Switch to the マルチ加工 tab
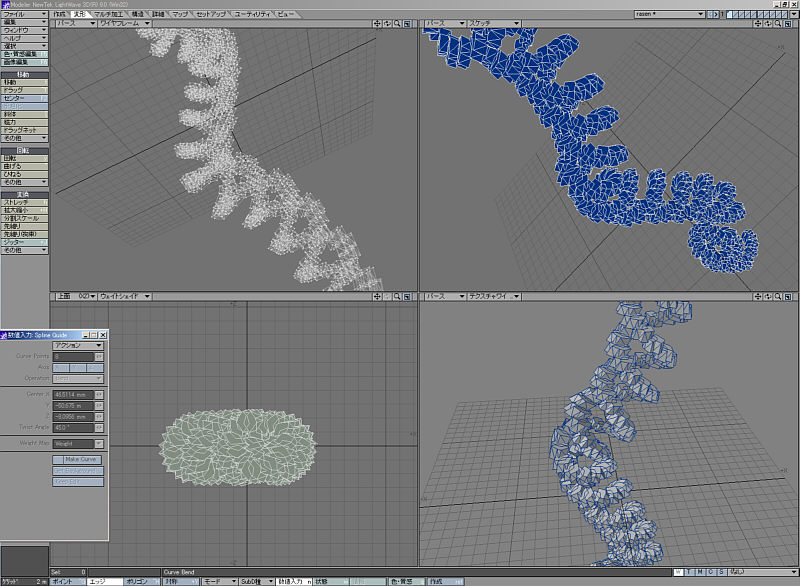Image resolution: width=800 pixels, height=586 pixels. 106,14
